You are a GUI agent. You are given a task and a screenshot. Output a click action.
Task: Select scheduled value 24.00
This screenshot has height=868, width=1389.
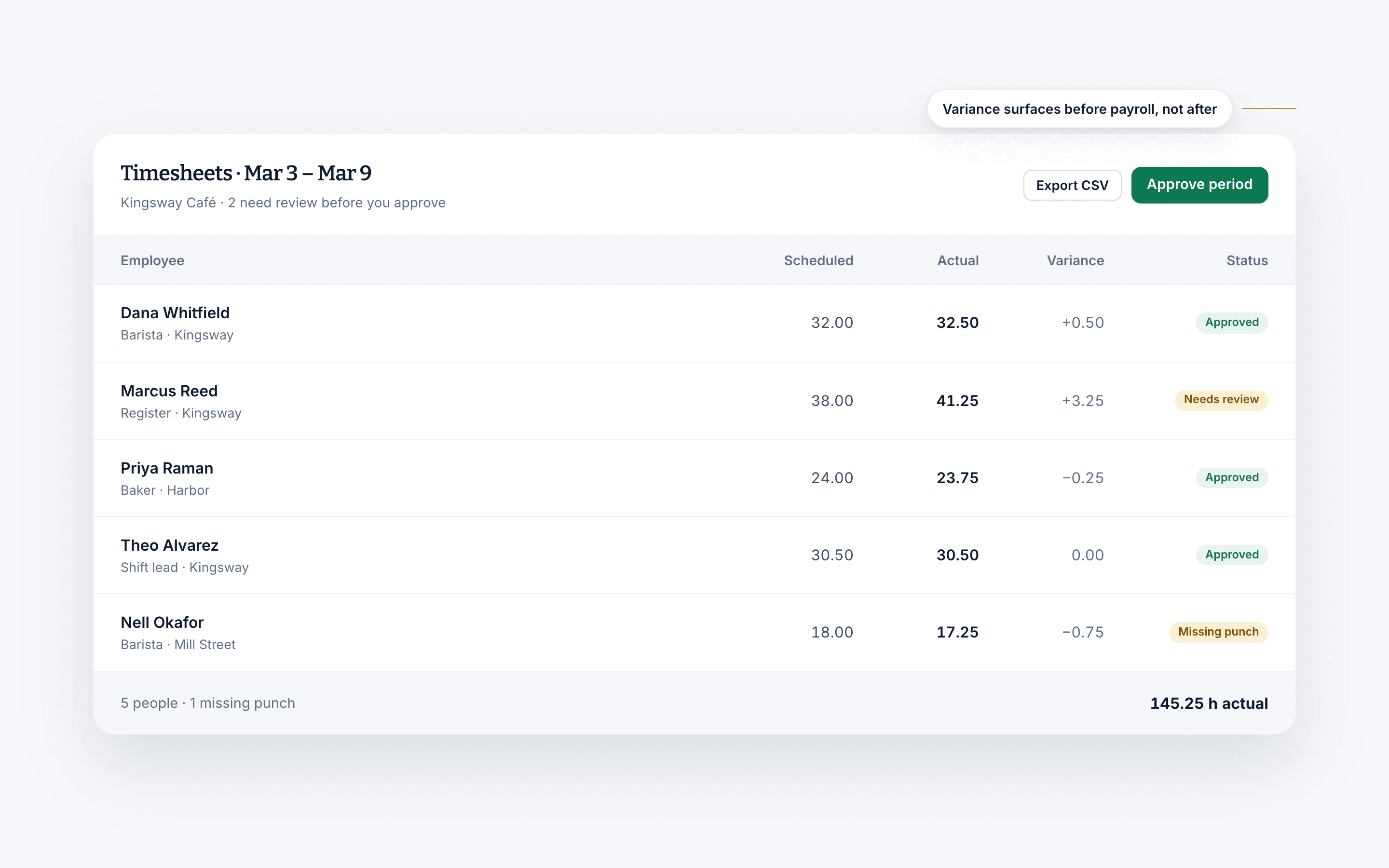832,478
